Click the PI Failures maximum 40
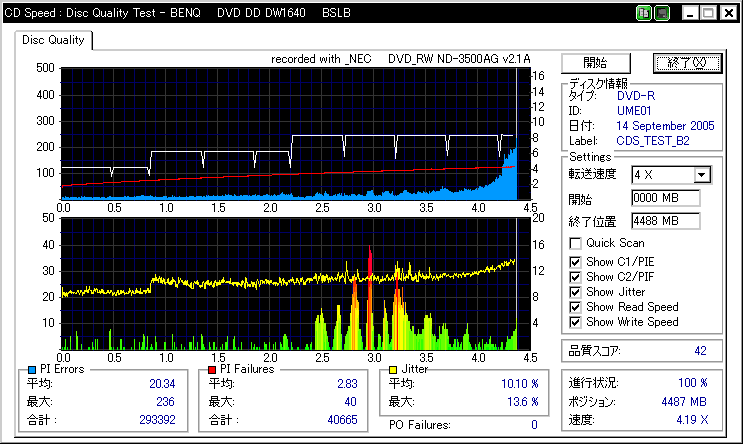This screenshot has height=444, width=743. coord(351,402)
